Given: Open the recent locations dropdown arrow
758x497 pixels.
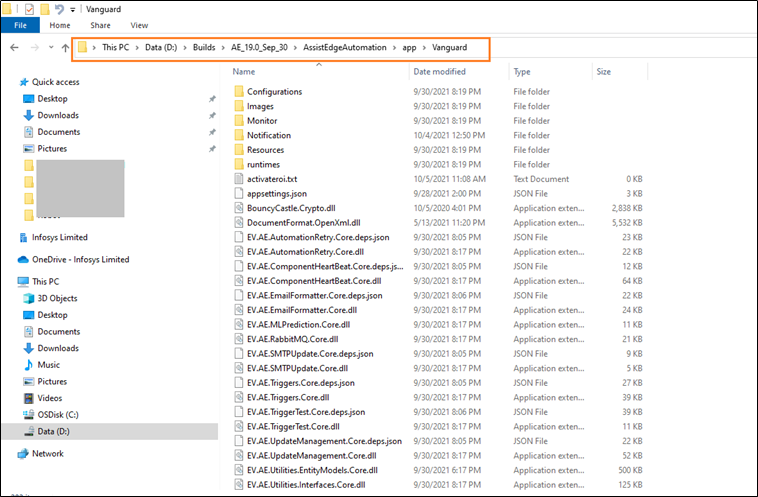Looking at the screenshot, I should 49,48.
